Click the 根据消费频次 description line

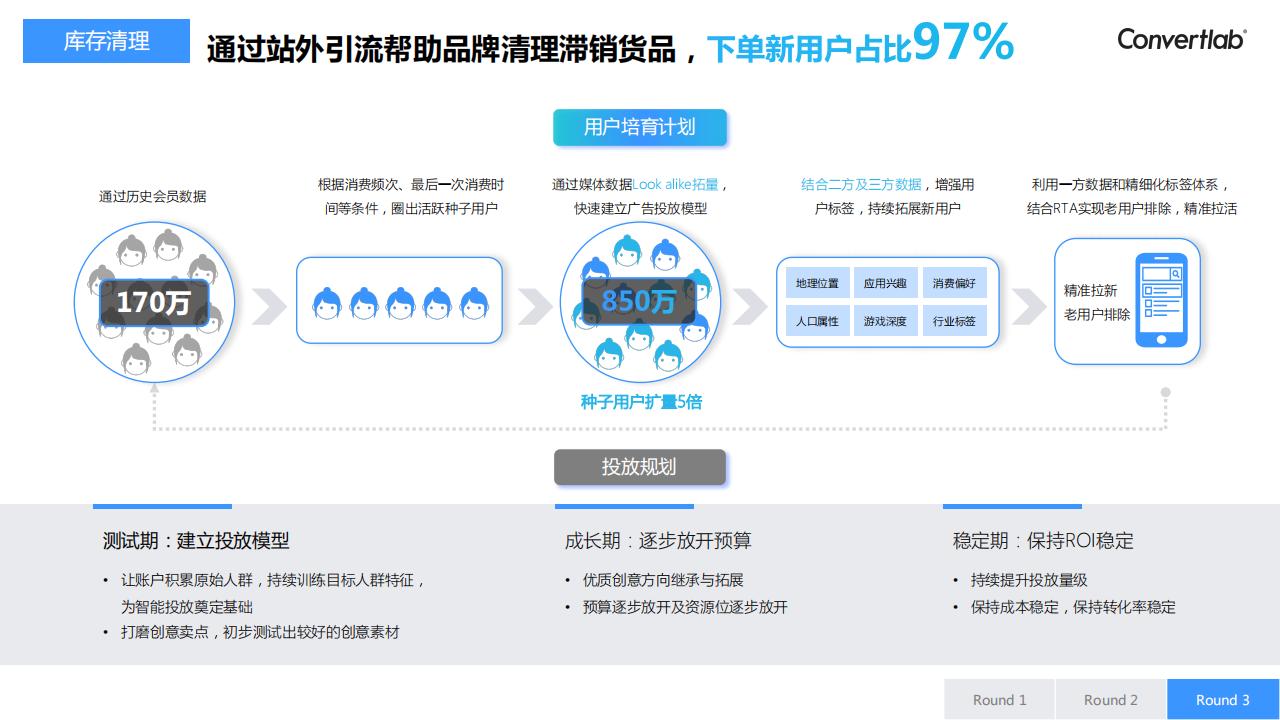coord(411,184)
